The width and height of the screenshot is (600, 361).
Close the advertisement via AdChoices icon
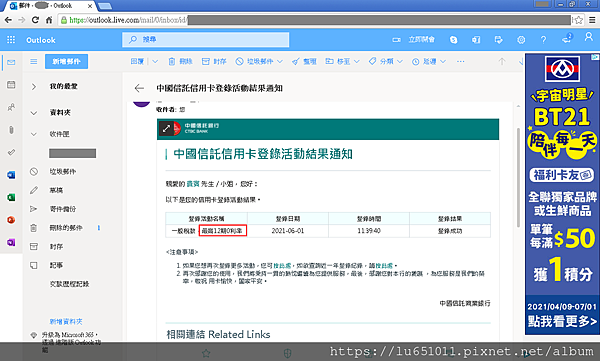click(x=595, y=57)
